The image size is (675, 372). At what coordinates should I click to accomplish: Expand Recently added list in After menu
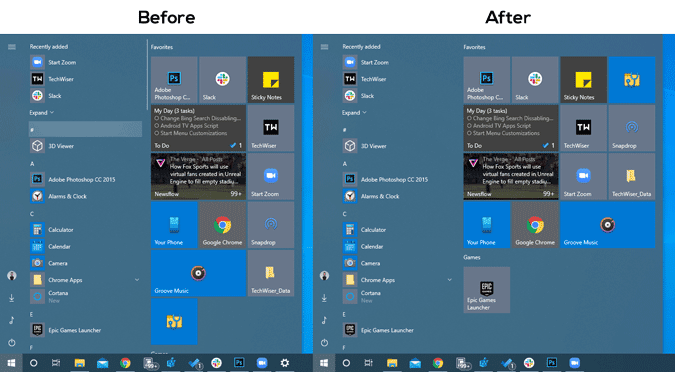[354, 112]
